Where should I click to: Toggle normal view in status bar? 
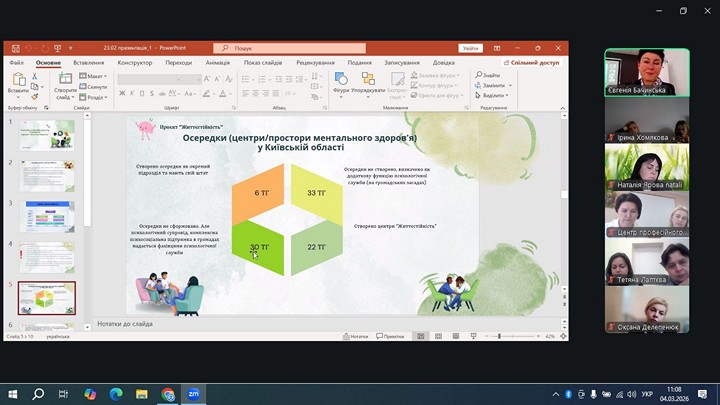coord(419,336)
